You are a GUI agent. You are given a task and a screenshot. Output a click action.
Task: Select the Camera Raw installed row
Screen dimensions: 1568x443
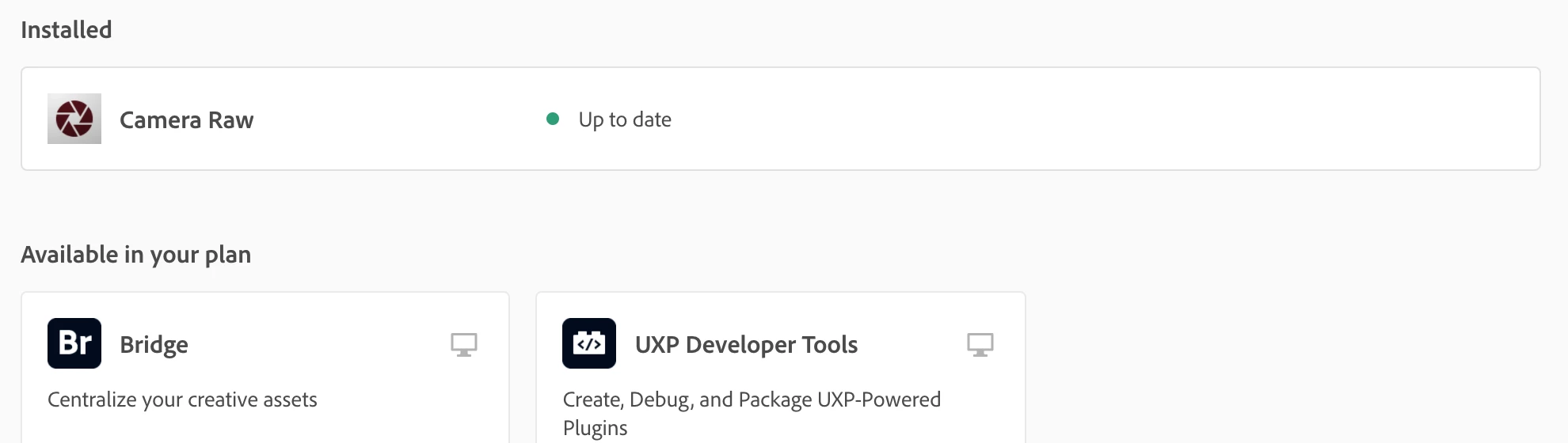click(x=781, y=119)
